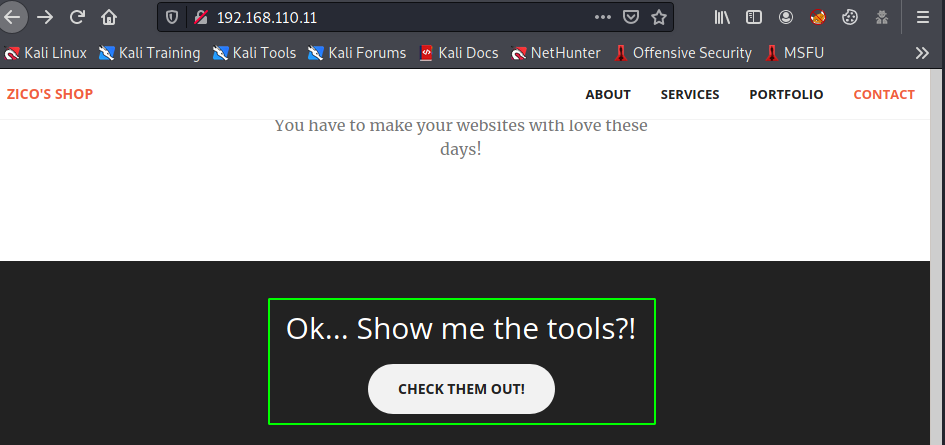Expand the page actions three-dot menu

pyautogui.click(x=602, y=17)
